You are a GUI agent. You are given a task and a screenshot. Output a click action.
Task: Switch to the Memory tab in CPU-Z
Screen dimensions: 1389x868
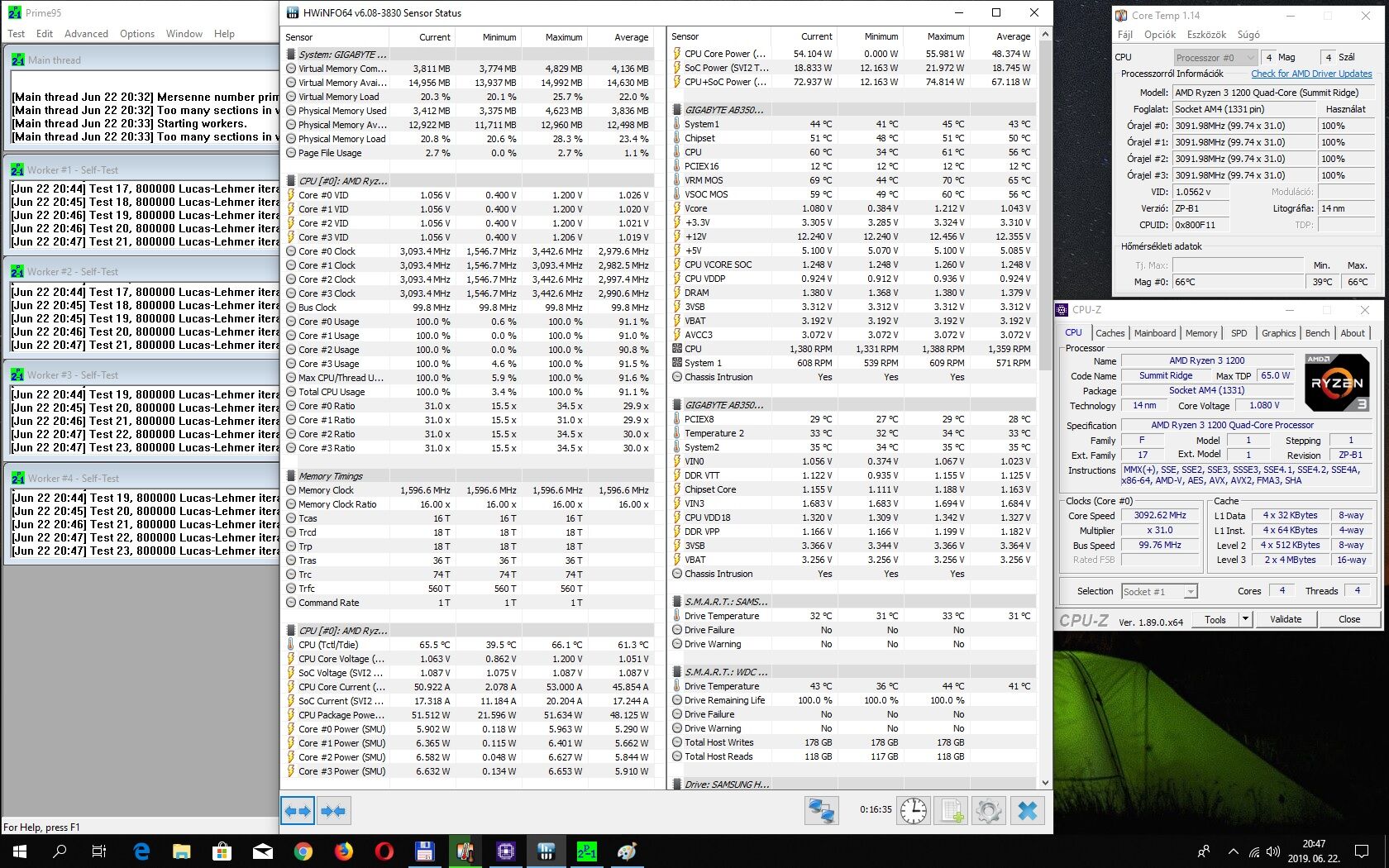point(1201,333)
